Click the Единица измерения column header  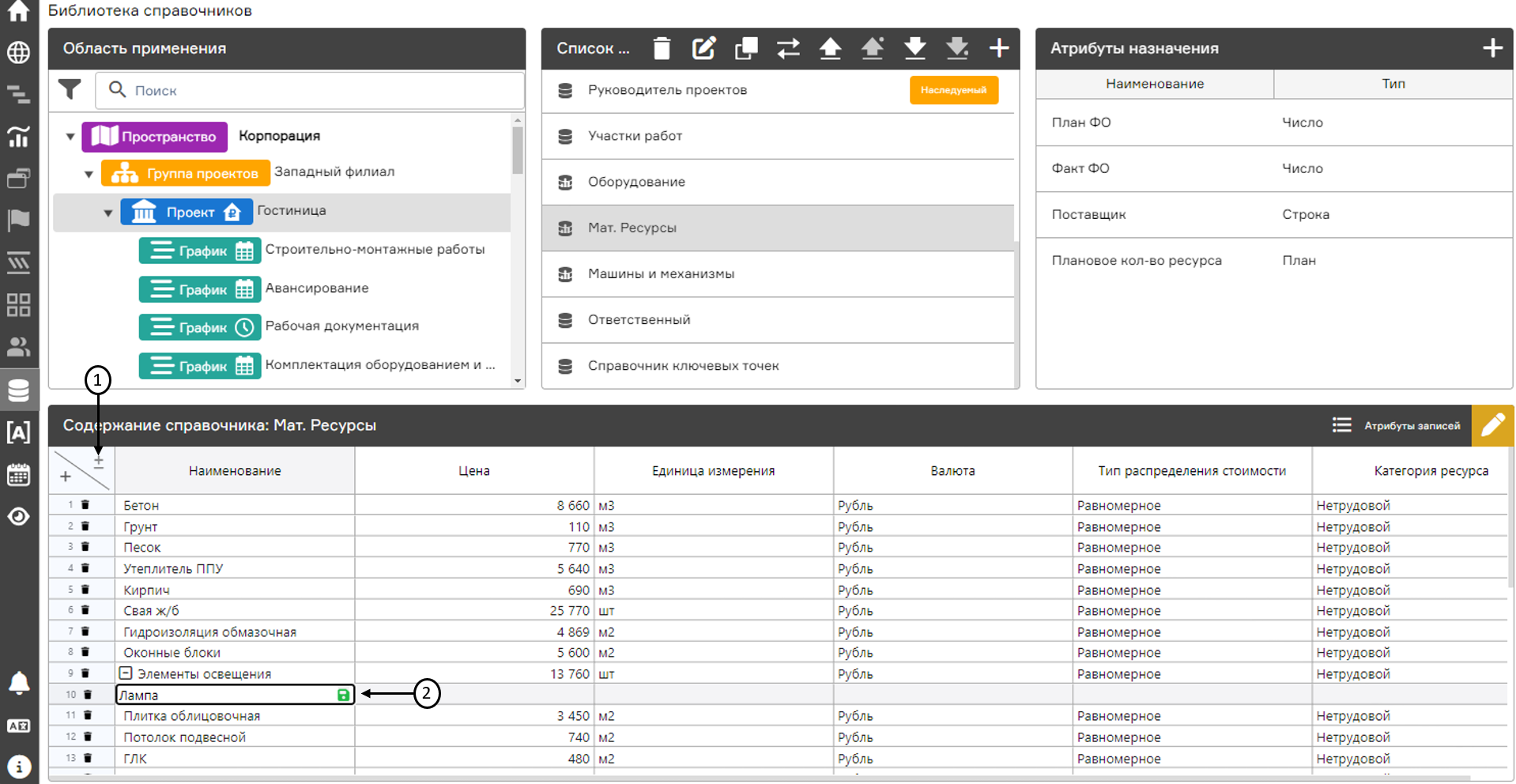(x=713, y=471)
